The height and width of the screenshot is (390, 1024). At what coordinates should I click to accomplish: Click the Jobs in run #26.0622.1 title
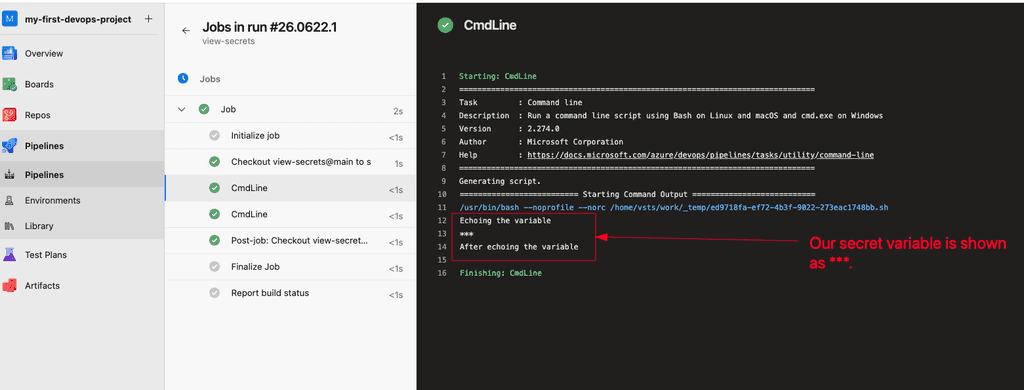pyautogui.click(x=270, y=27)
